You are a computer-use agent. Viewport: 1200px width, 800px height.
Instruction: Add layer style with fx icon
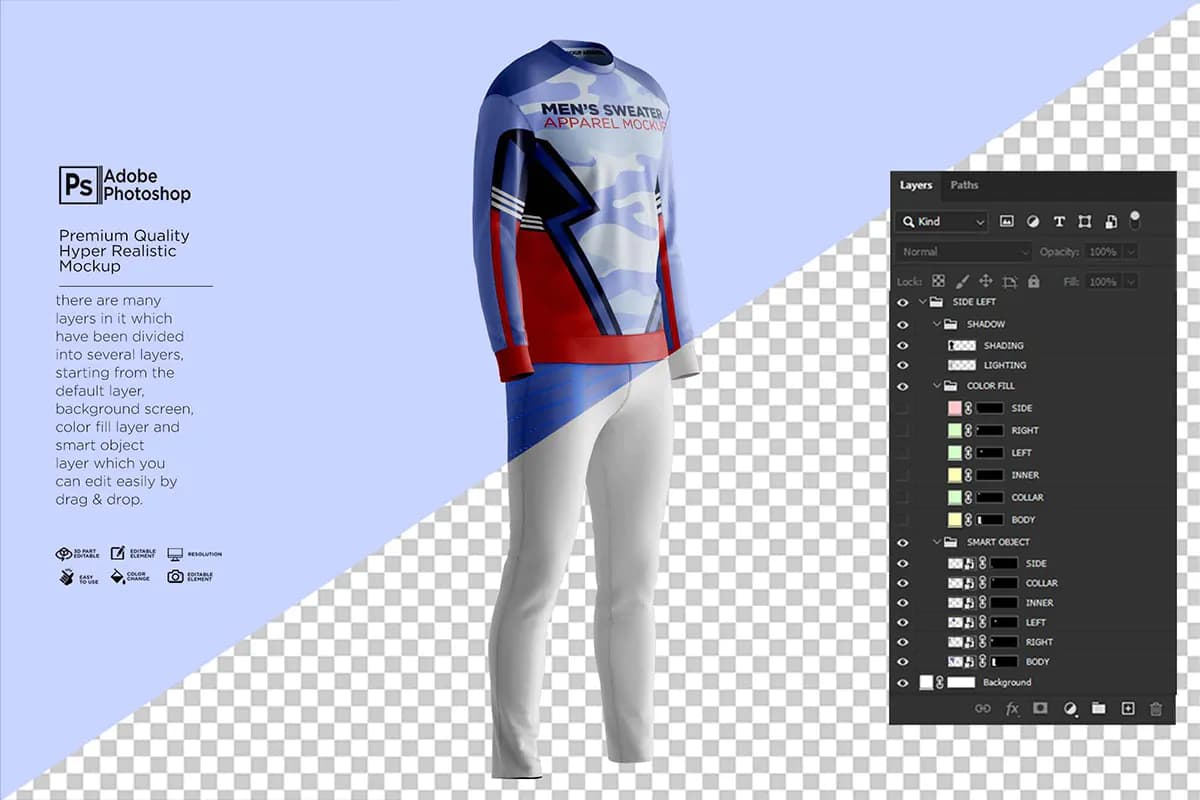click(1012, 708)
